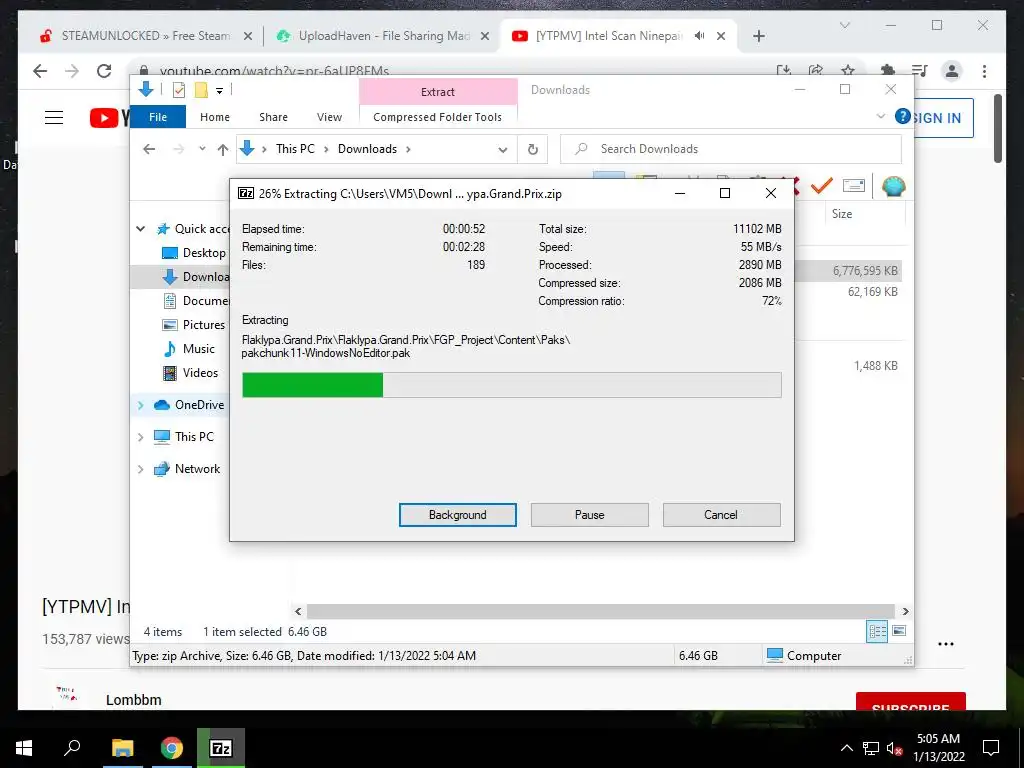Refresh the Downloads folder view
The image size is (1024, 768).
click(533, 150)
